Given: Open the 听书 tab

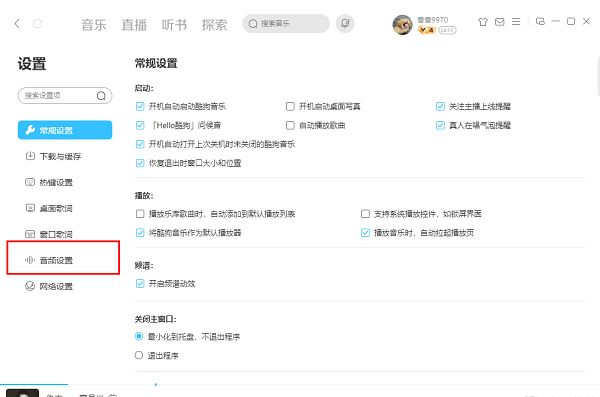Looking at the screenshot, I should (x=174, y=25).
